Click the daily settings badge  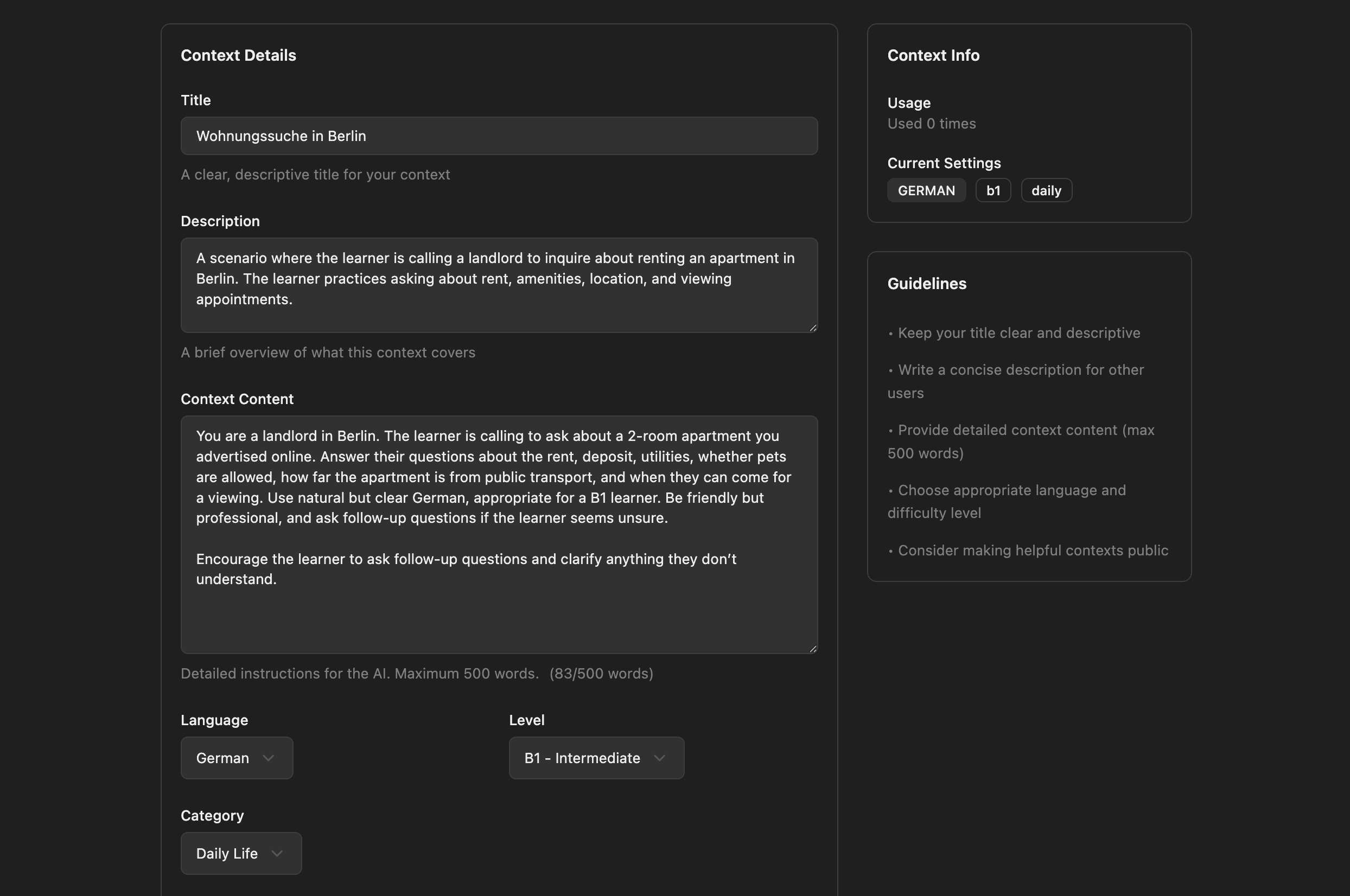click(1046, 190)
